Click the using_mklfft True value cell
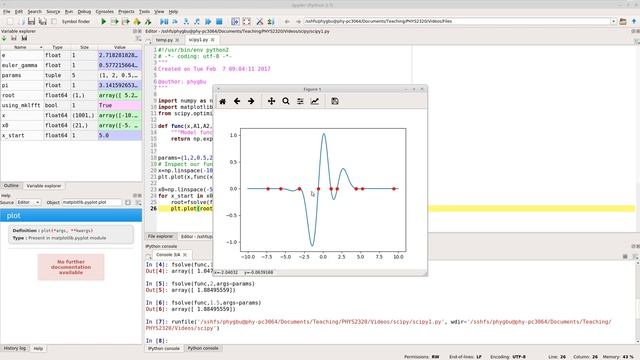The height and width of the screenshot is (360, 640). coord(120,105)
